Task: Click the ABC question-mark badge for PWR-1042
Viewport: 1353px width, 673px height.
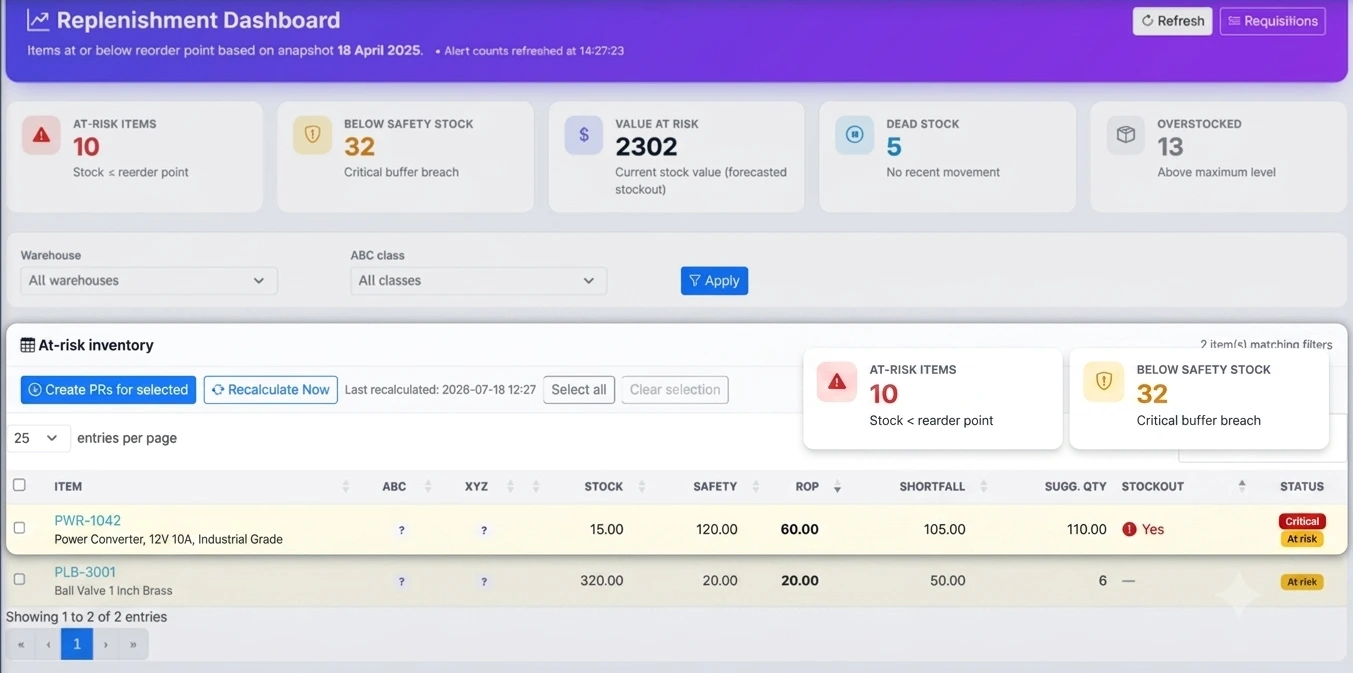Action: click(x=402, y=530)
